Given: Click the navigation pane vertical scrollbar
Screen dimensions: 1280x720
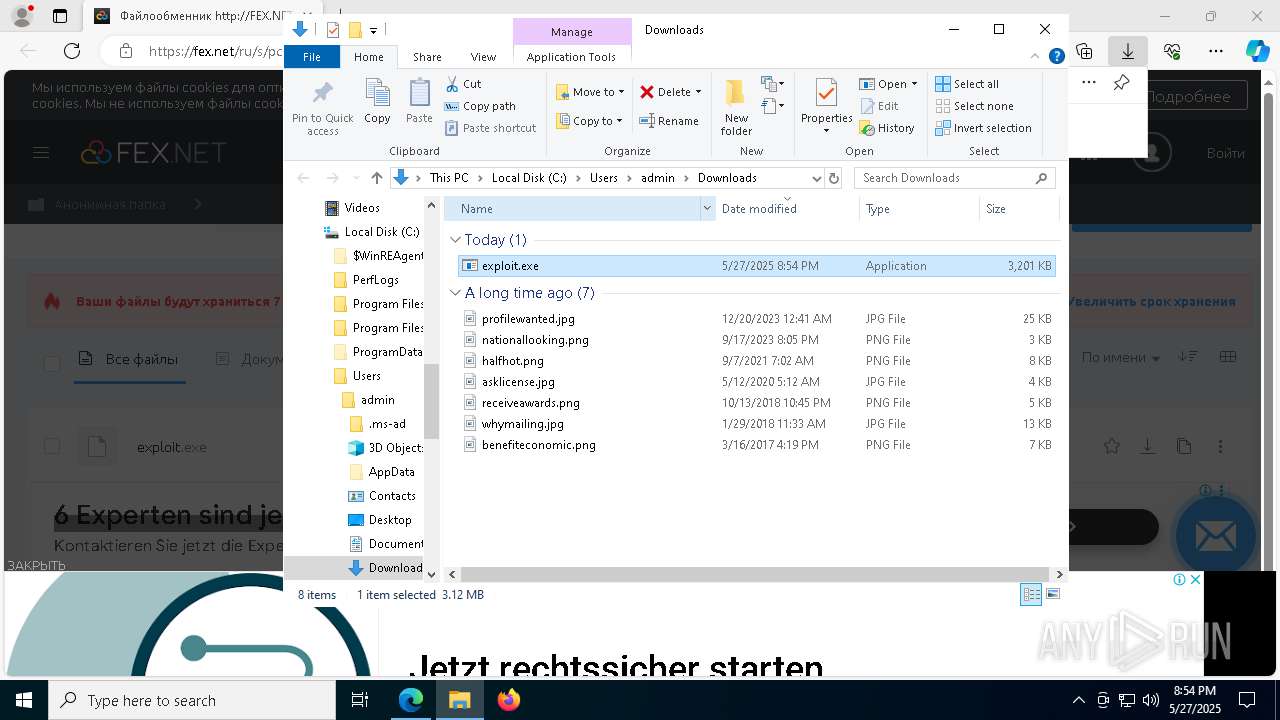Looking at the screenshot, I should (x=432, y=400).
